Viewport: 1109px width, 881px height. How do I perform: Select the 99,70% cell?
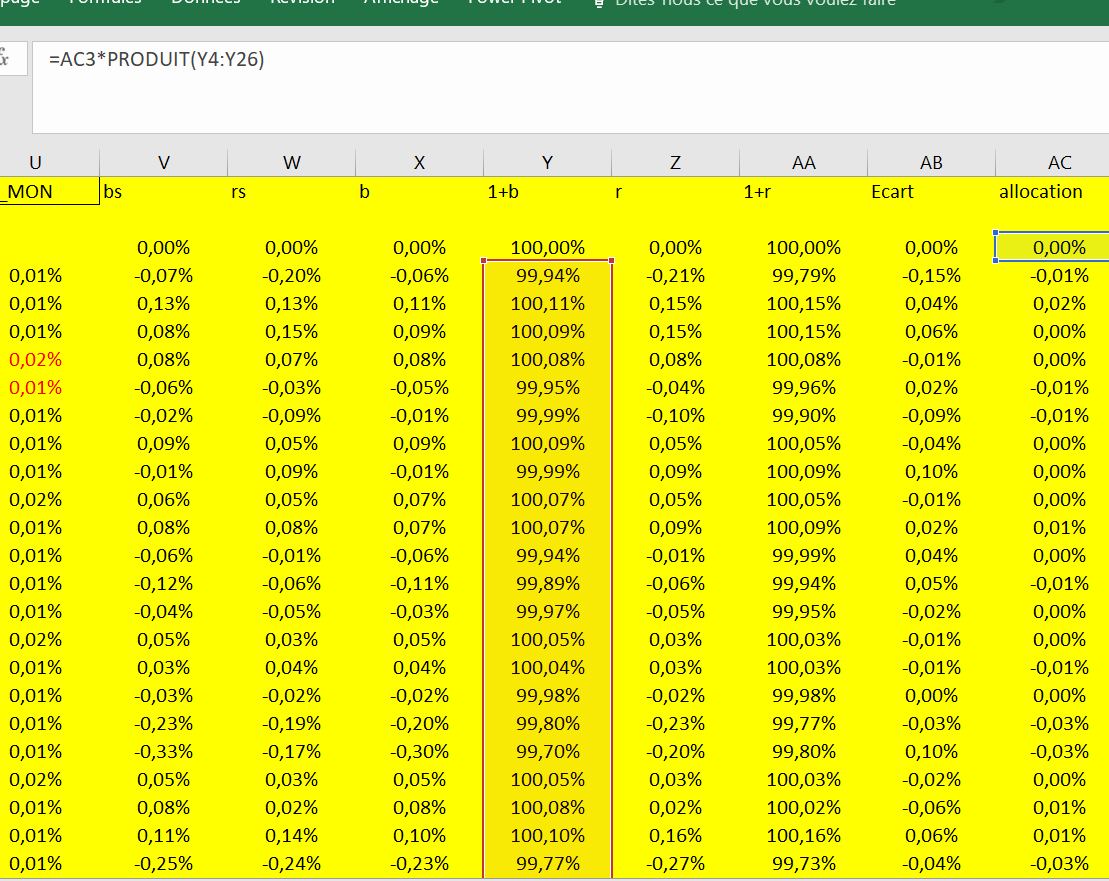(547, 752)
